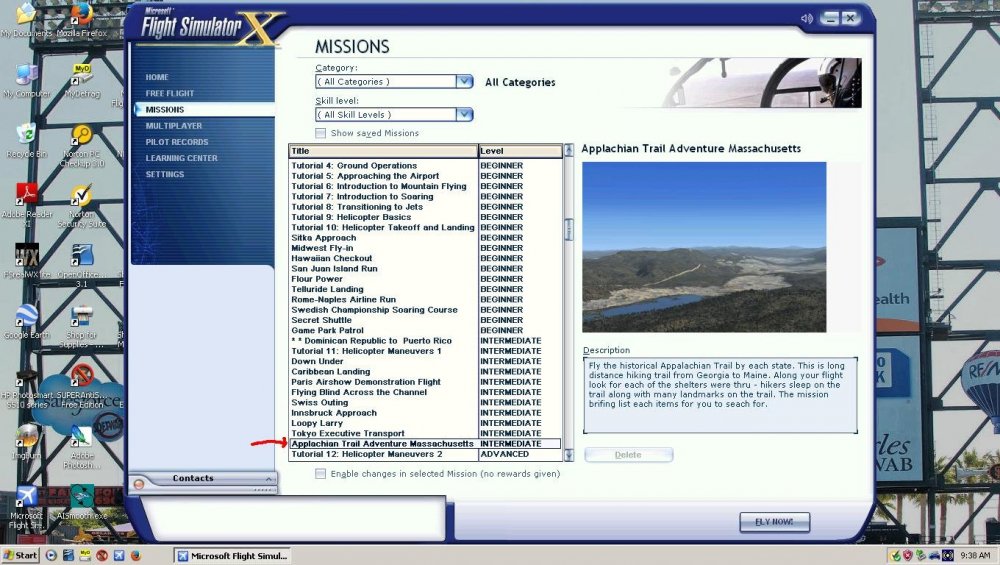
Task: Open LEARNING CENTER in sidebar
Action: click(x=181, y=158)
